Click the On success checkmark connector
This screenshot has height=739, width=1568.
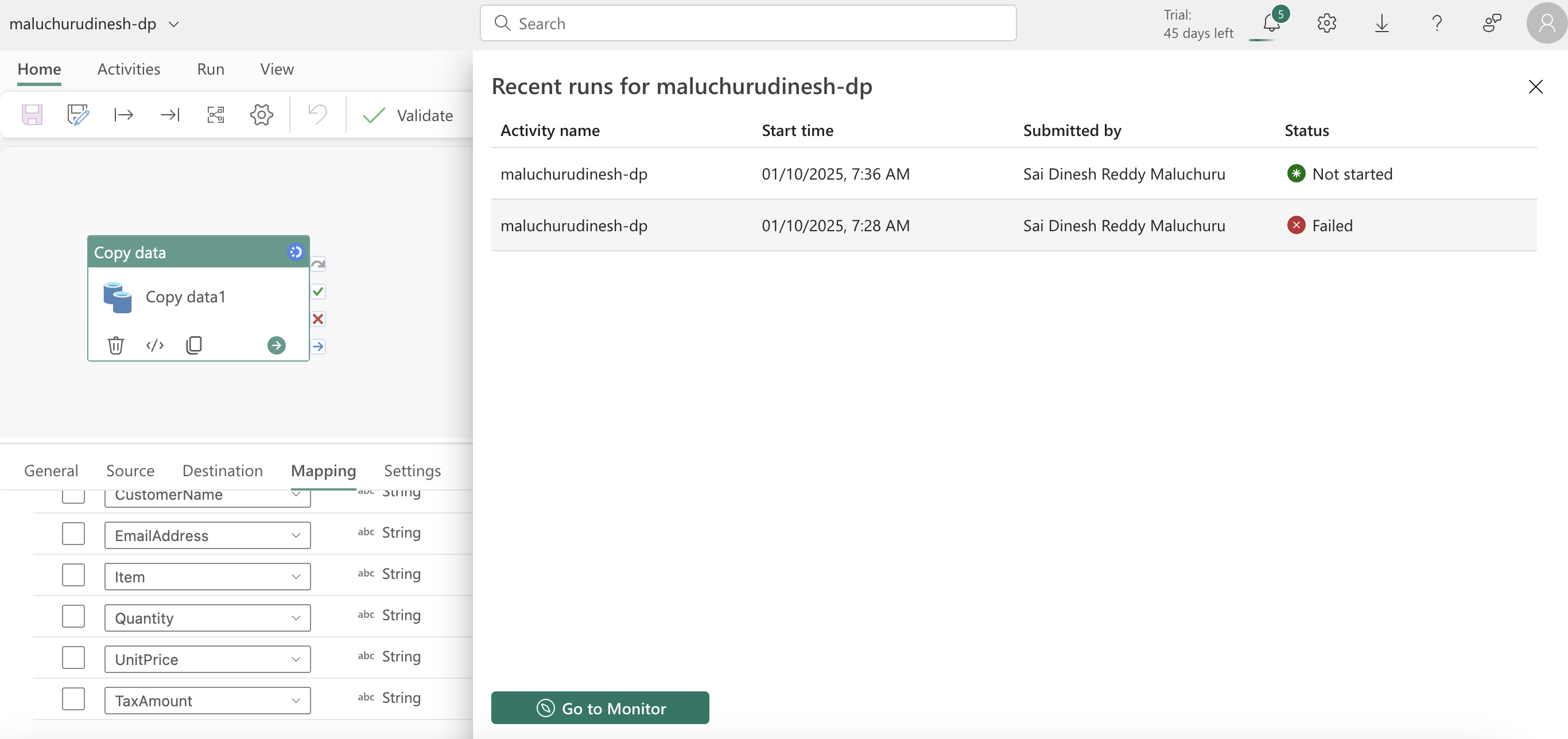click(318, 291)
